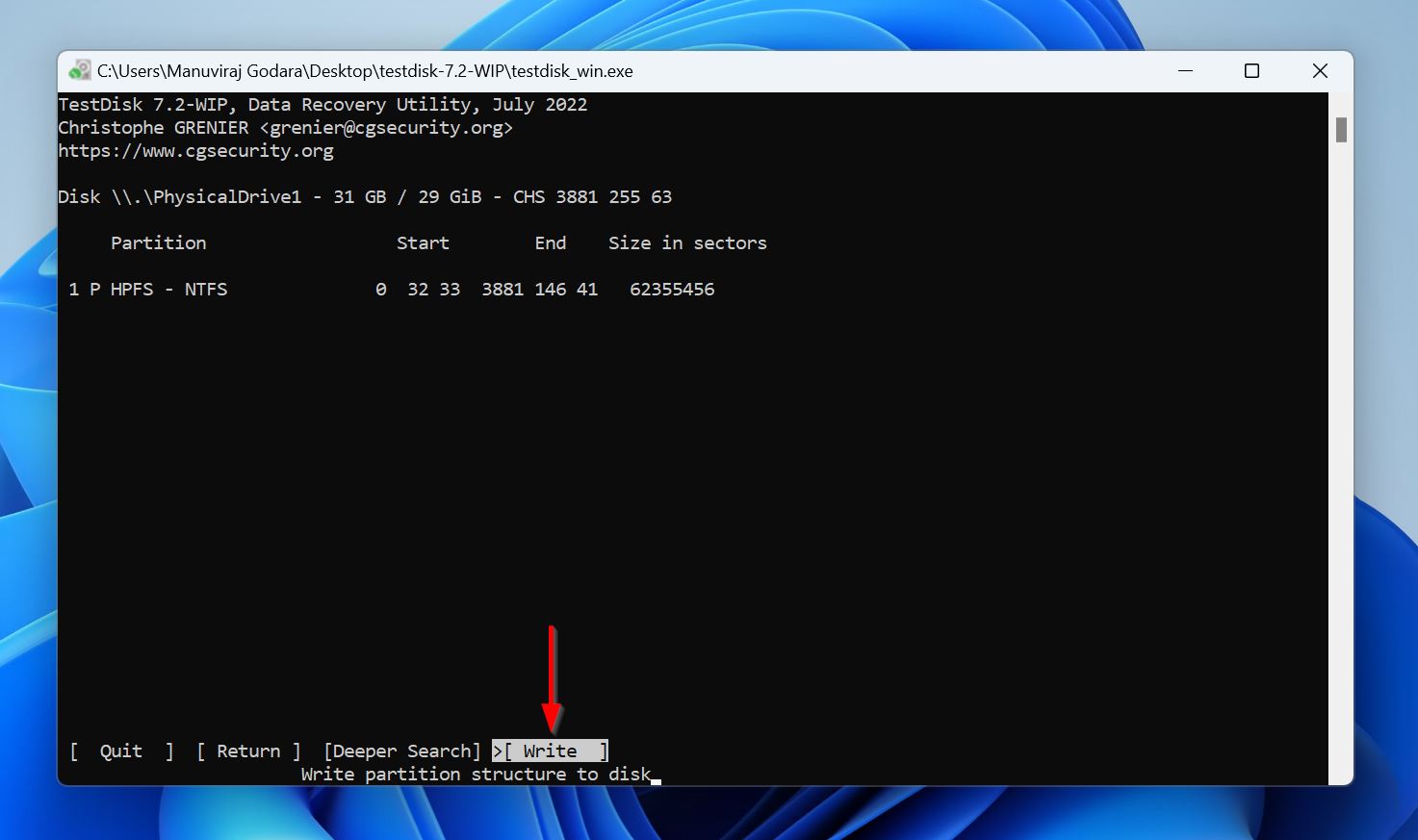Screen dimensions: 1418x840
Task: Click the Size in sectors header
Action: click(687, 243)
